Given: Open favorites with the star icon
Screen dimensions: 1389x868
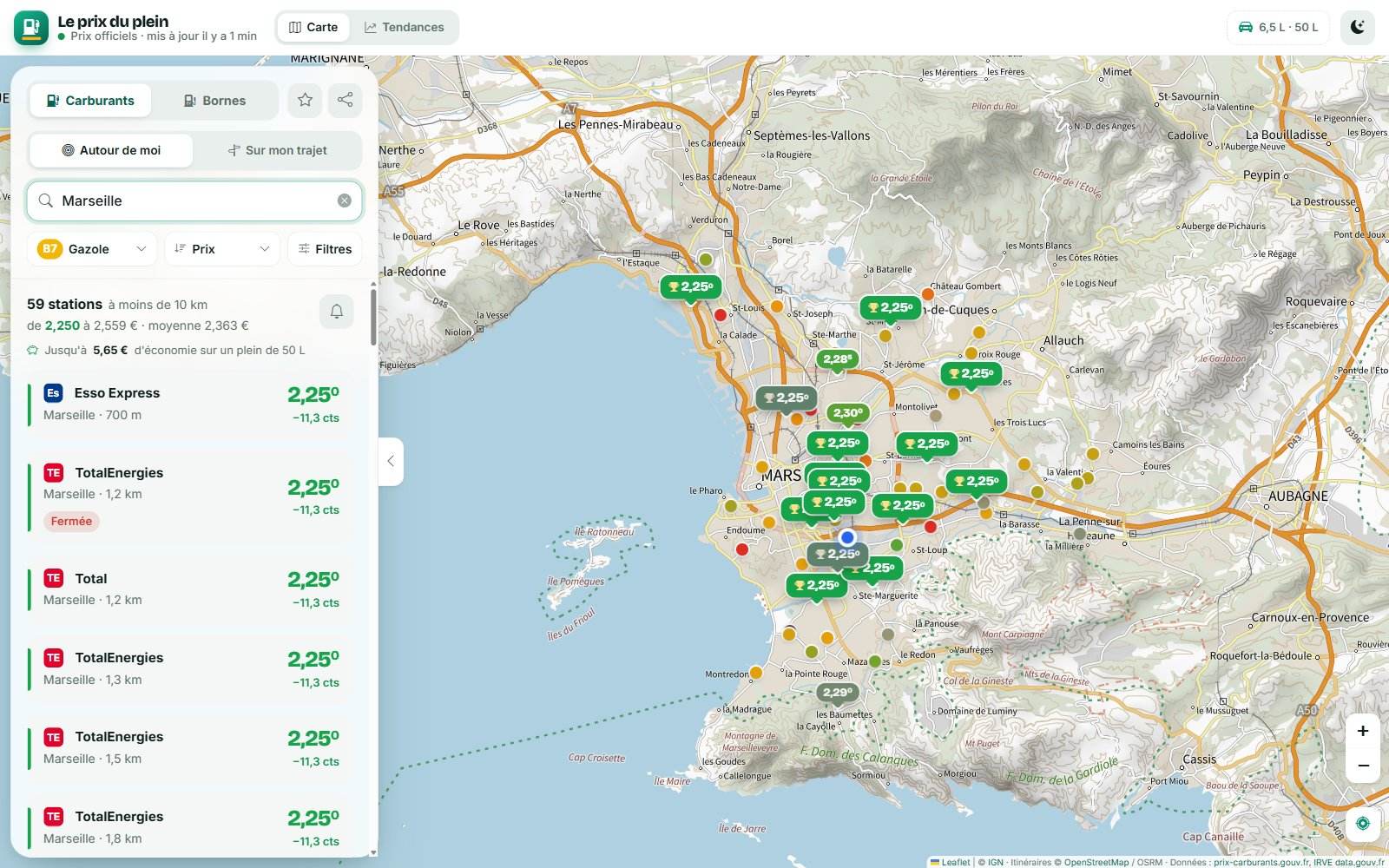Looking at the screenshot, I should [x=305, y=100].
